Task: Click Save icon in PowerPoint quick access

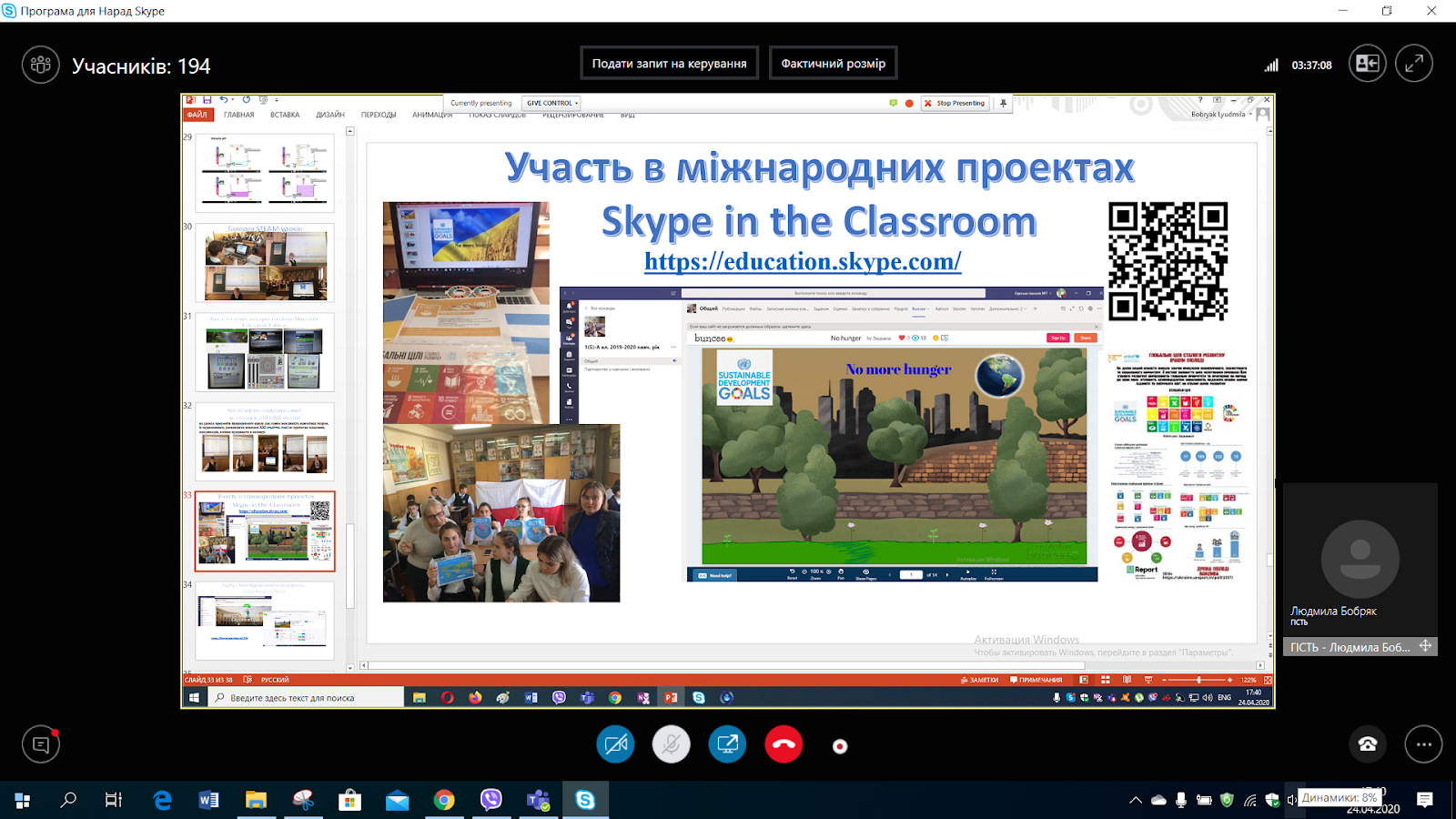Action: pyautogui.click(x=207, y=100)
